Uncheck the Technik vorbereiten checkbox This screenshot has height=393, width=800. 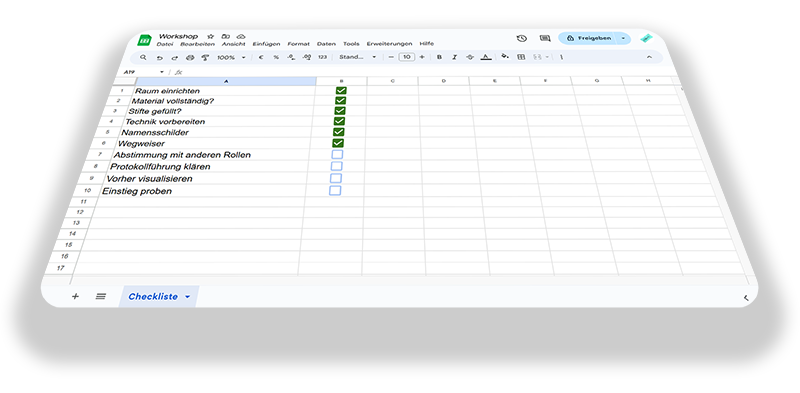339,121
